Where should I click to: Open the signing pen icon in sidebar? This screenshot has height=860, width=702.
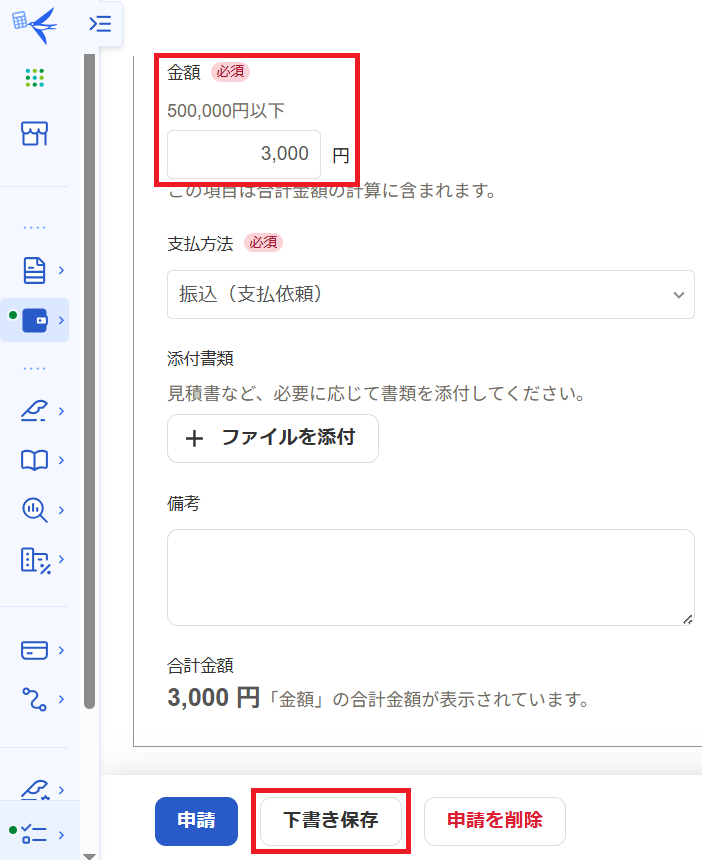coord(34,411)
